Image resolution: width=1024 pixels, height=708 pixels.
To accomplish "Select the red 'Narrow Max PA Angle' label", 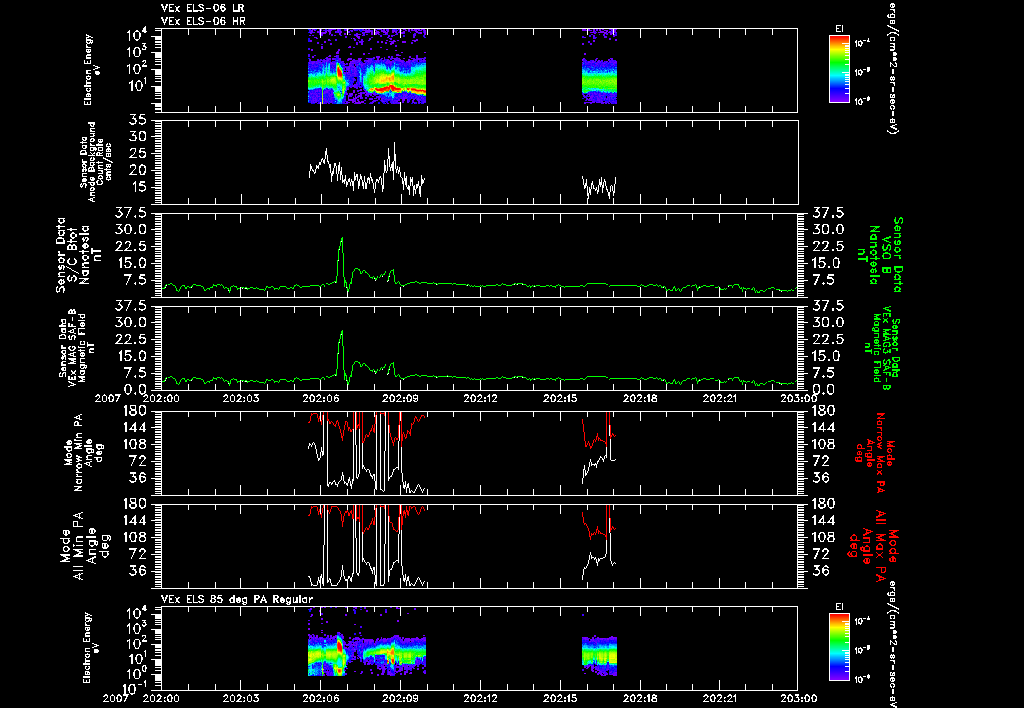I will point(875,452).
